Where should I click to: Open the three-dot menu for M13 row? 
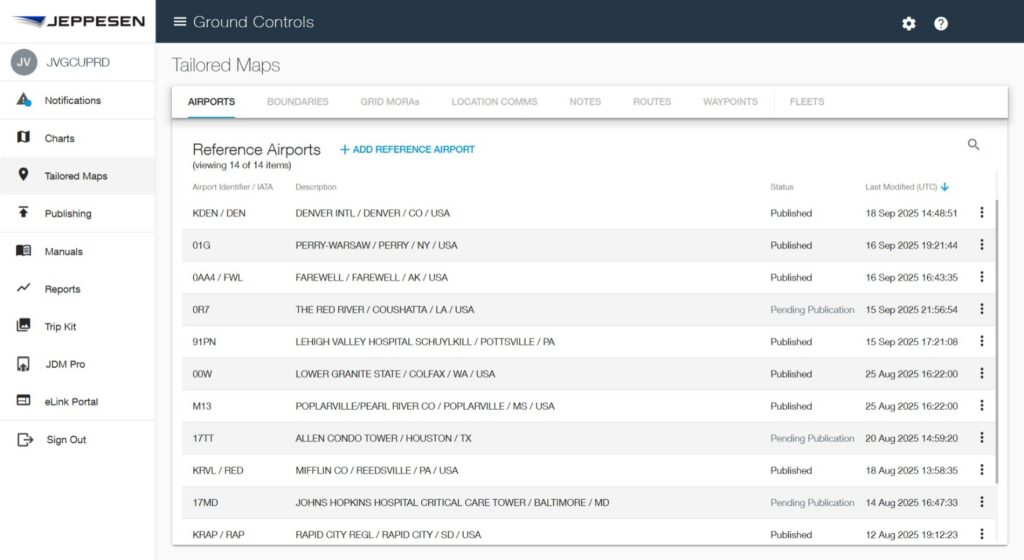982,405
